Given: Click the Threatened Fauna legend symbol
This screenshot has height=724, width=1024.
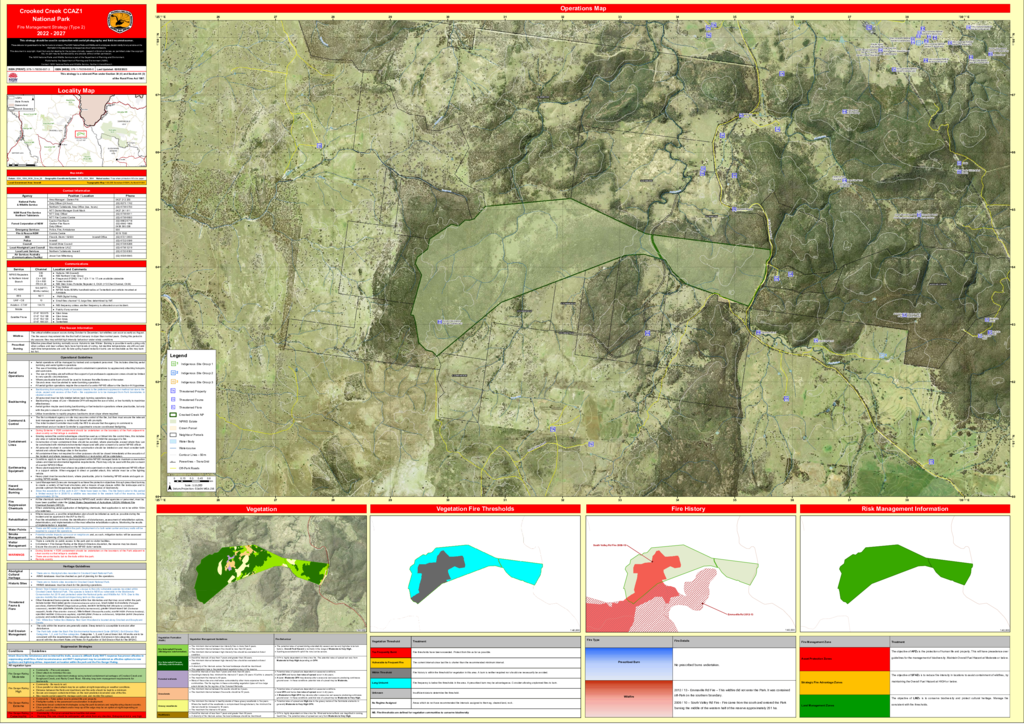Looking at the screenshot, I should pos(173,400).
